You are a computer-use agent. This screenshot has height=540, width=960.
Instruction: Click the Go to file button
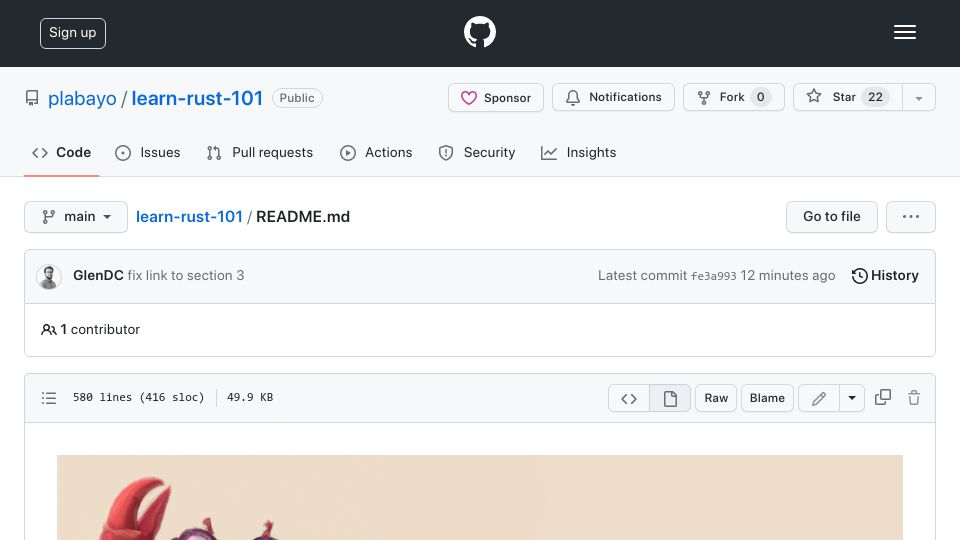pos(831,217)
